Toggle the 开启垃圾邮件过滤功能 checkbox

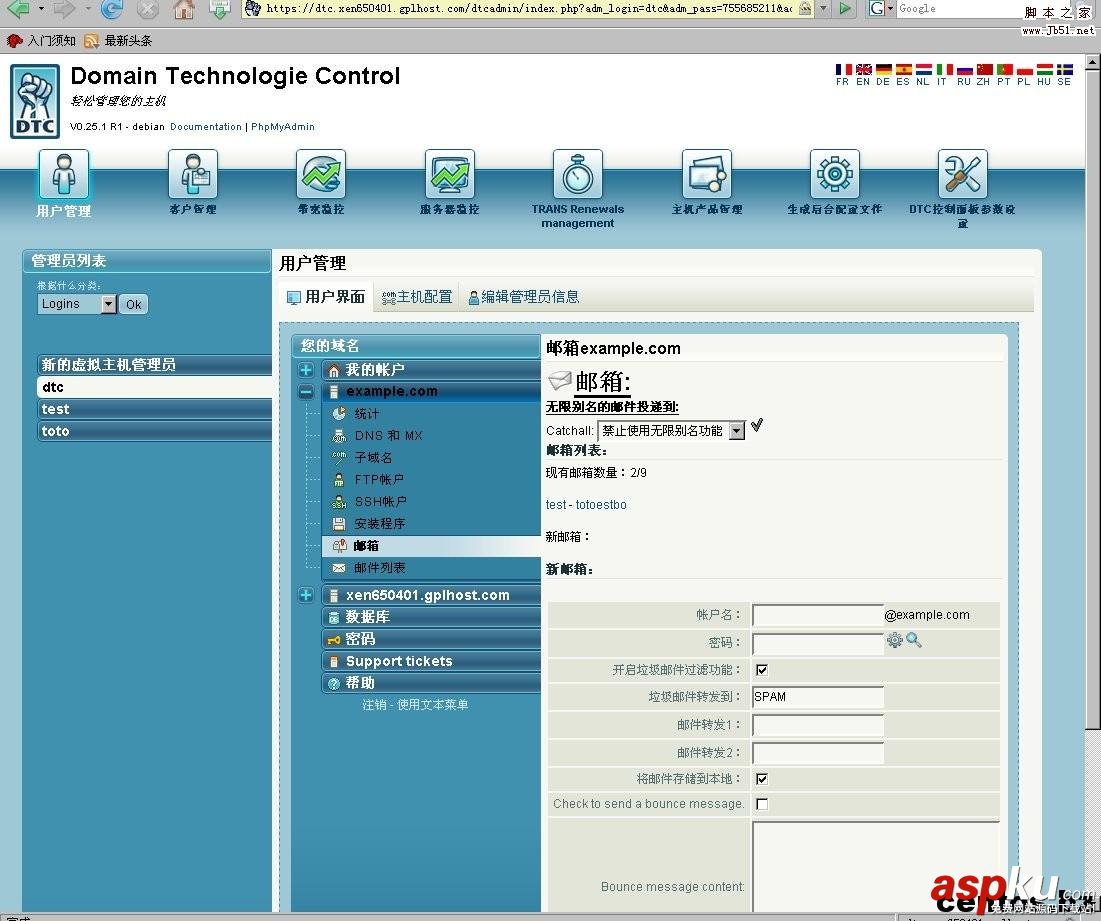[762, 670]
